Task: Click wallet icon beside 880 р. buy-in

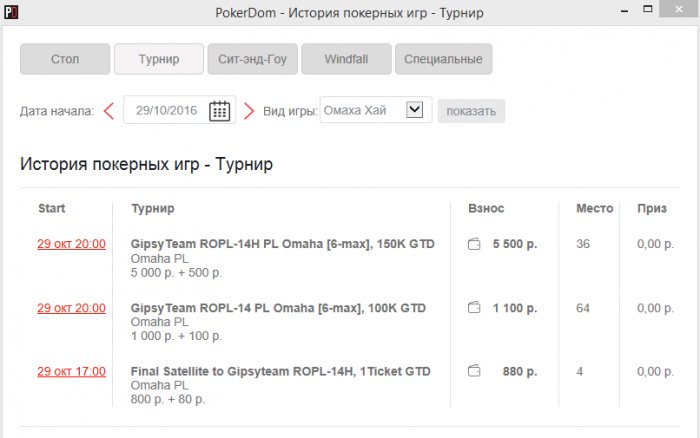Action: [474, 371]
